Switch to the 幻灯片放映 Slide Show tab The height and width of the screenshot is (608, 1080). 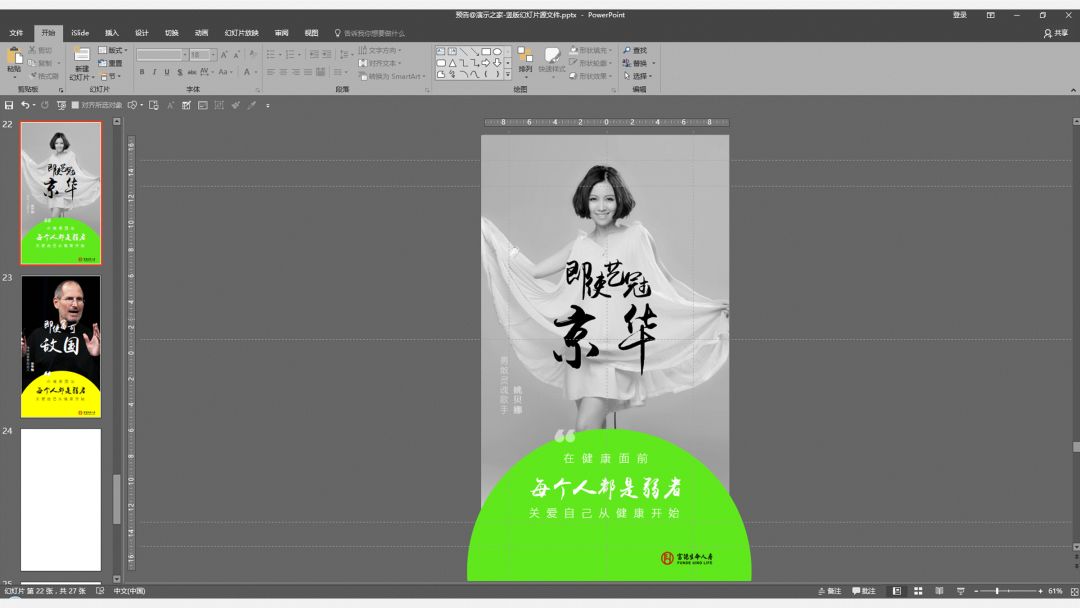[241, 33]
